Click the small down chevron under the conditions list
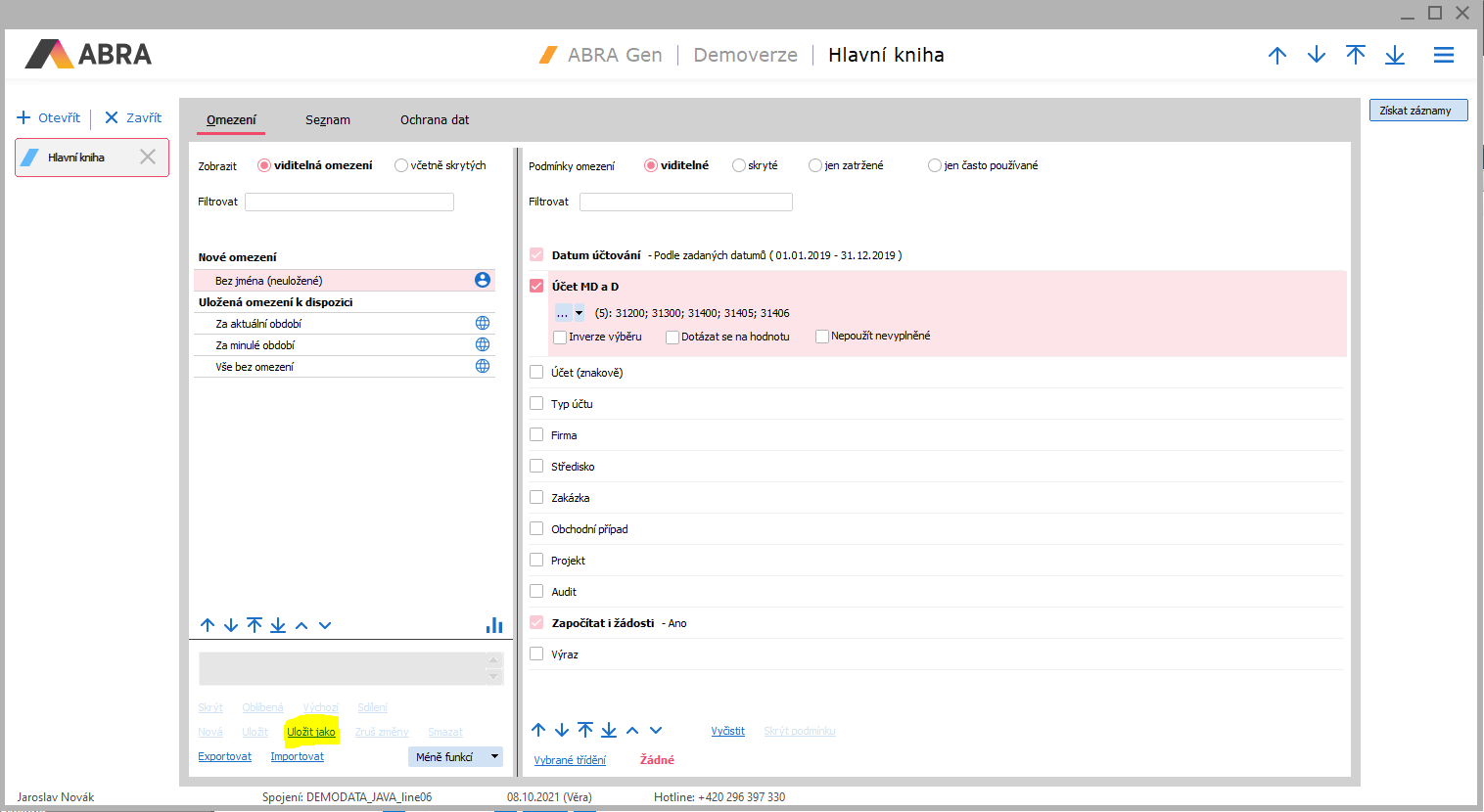The height and width of the screenshot is (812, 1484). [x=656, y=731]
